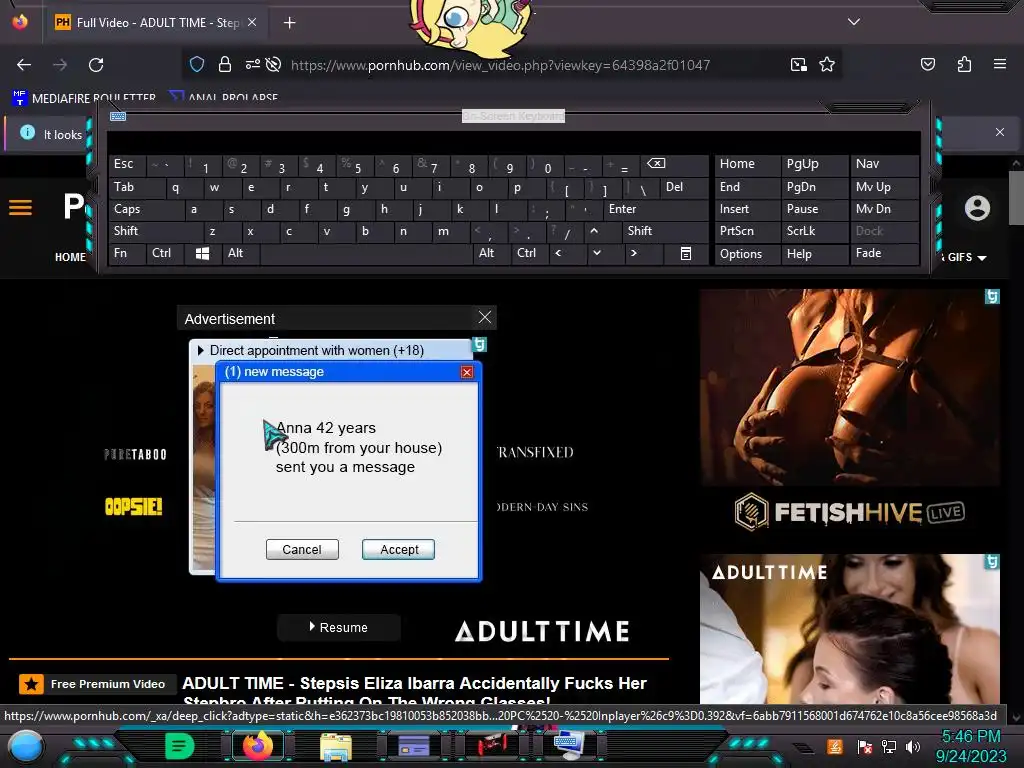1024x768 pixels.
Task: Open the On-Screen Keyboard taskbar icon
Action: 567,746
